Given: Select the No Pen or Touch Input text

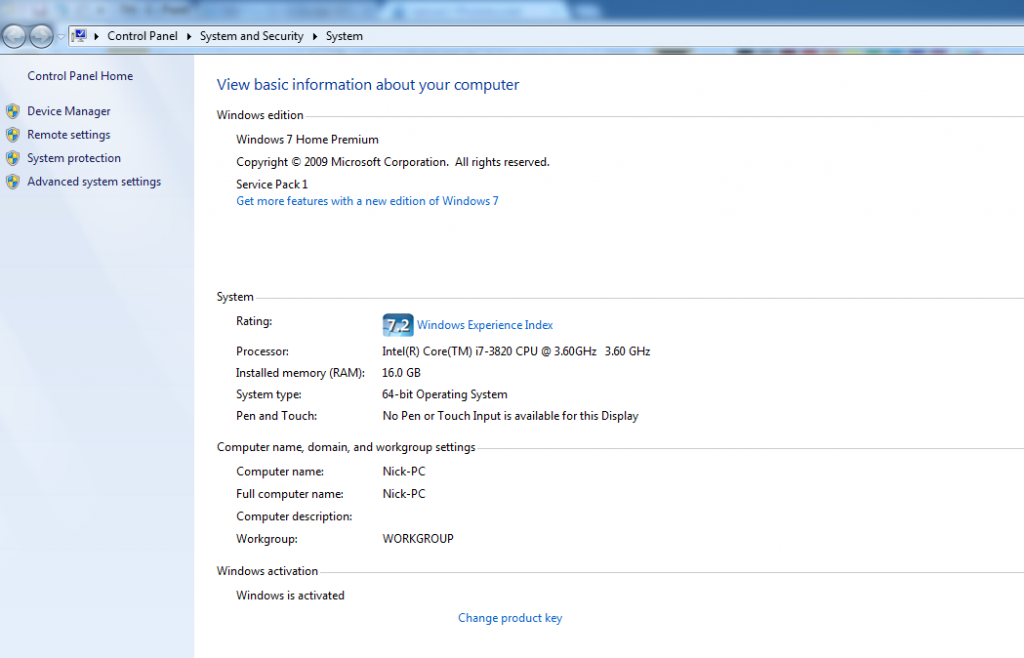Looking at the screenshot, I should tap(510, 416).
